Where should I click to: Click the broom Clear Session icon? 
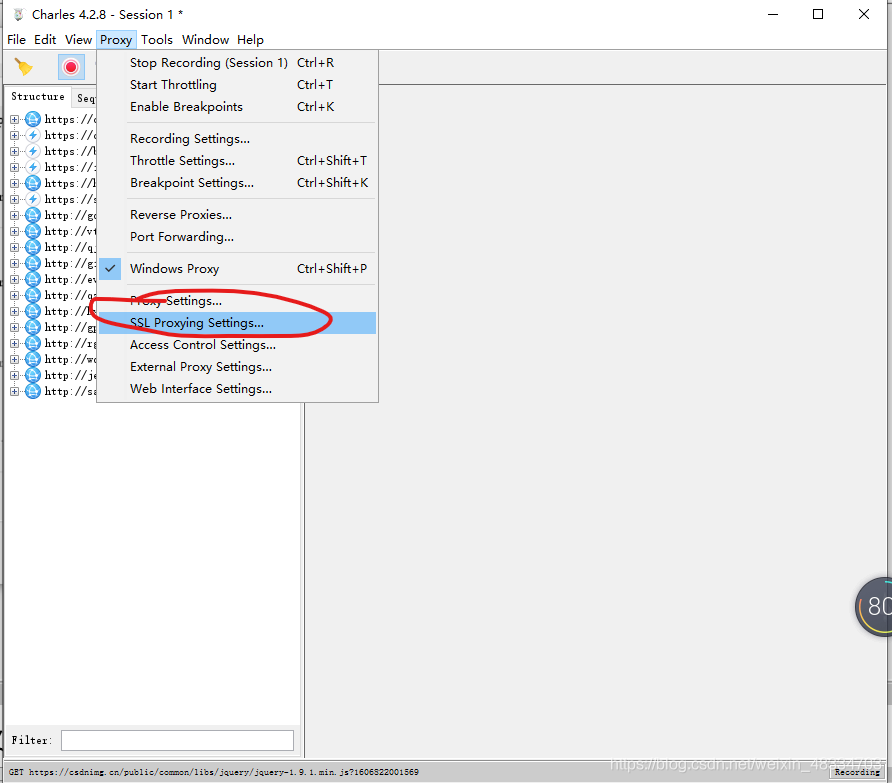(x=23, y=67)
